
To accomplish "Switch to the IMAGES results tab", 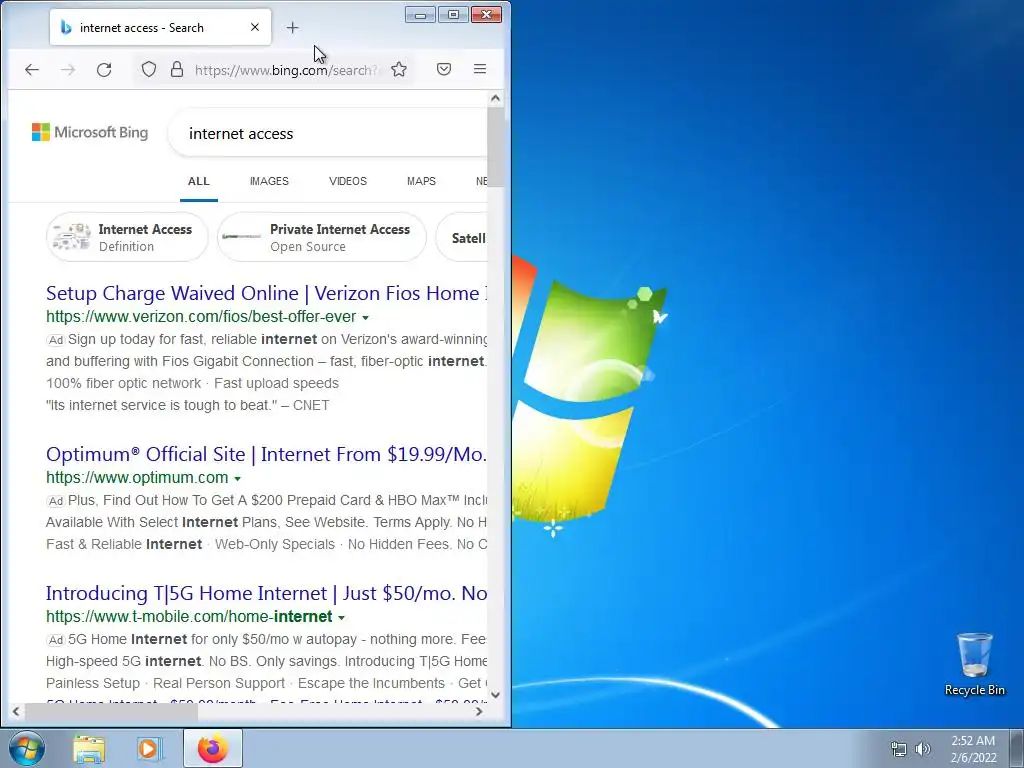I will (x=269, y=182).
